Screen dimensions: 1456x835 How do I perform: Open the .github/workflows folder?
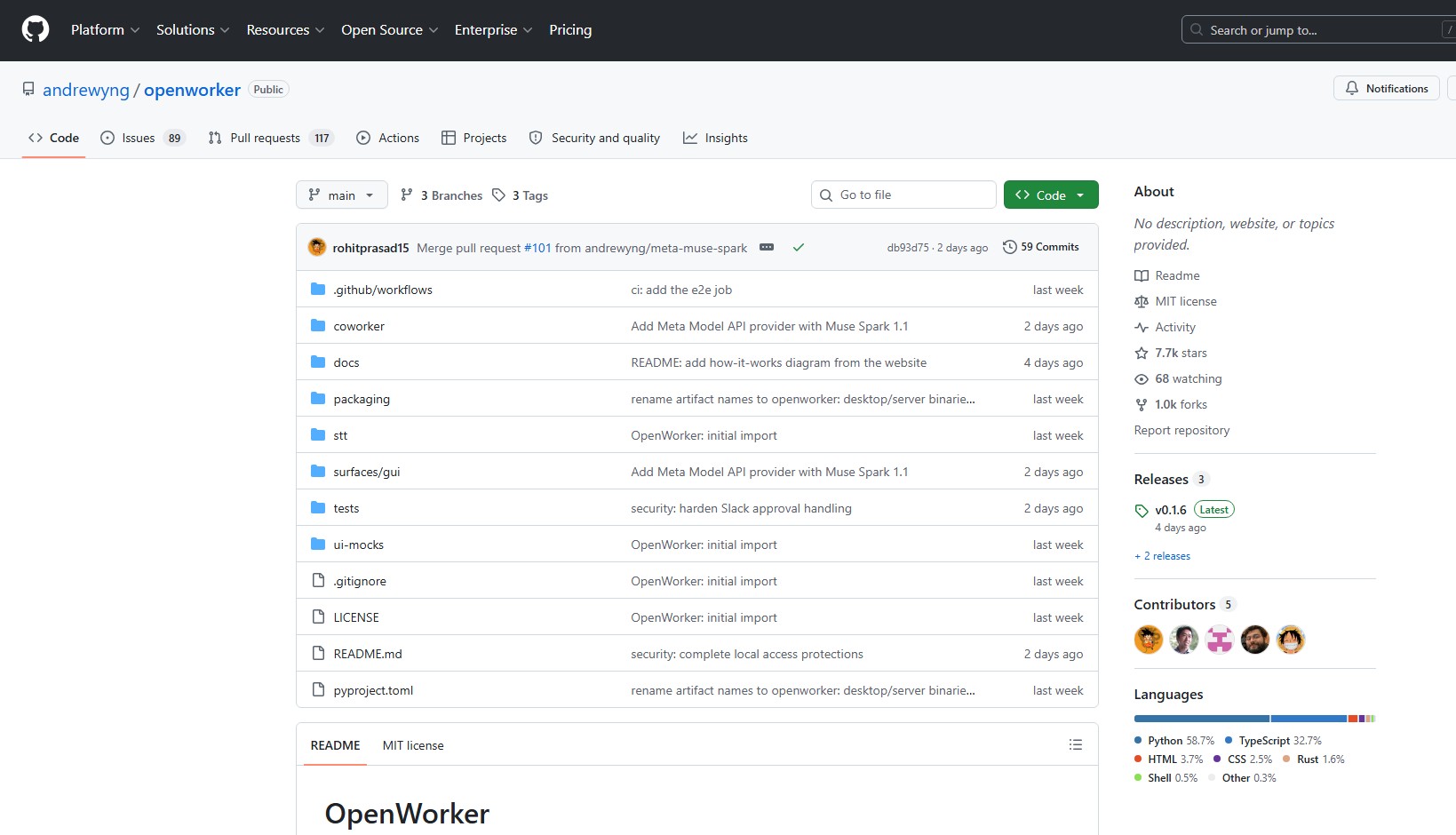pyautogui.click(x=383, y=290)
